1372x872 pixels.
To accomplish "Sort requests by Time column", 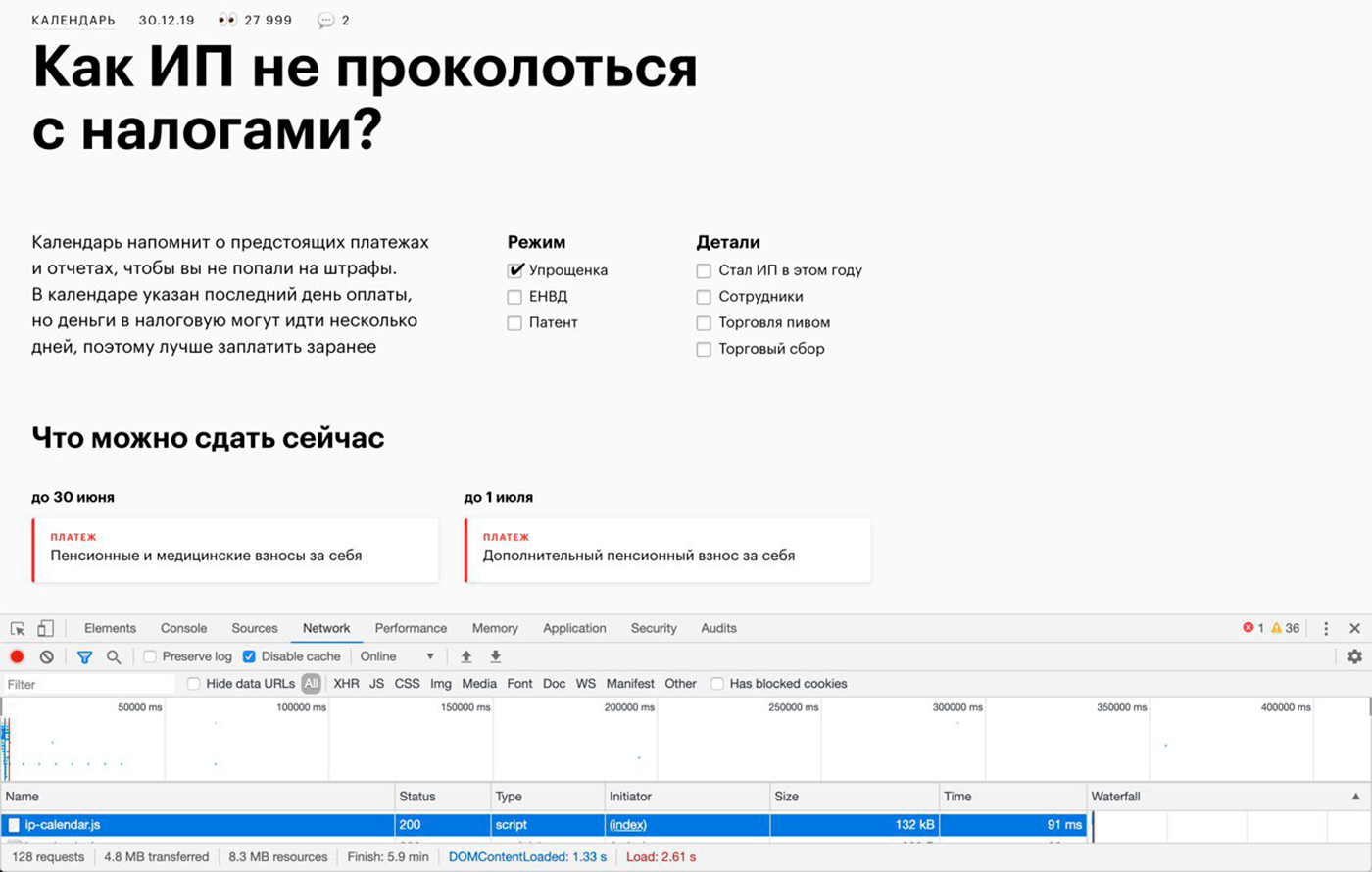I will (x=1013, y=797).
